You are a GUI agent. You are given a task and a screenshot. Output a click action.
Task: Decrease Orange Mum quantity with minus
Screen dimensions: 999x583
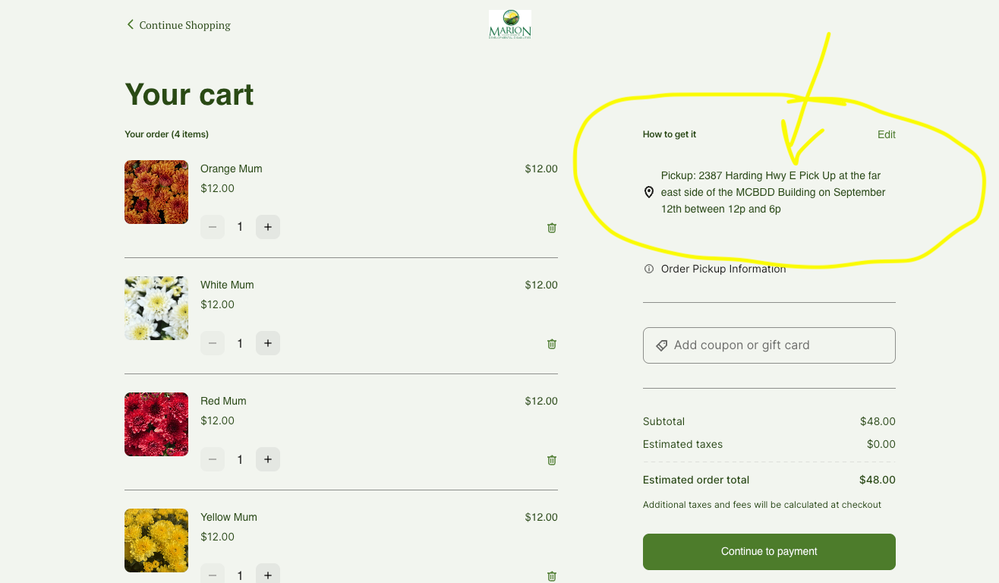pyautogui.click(x=212, y=227)
